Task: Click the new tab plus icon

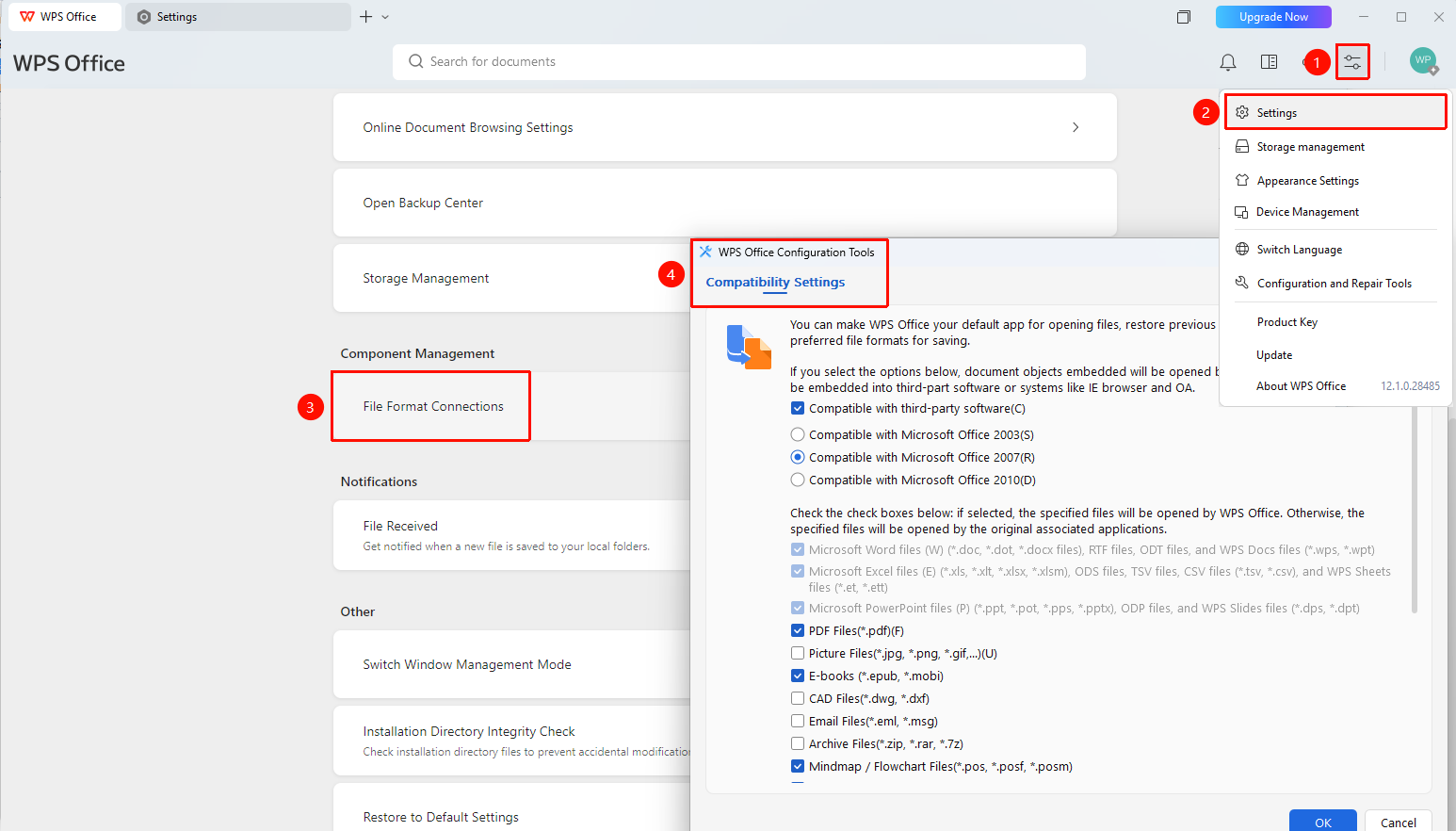Action: pyautogui.click(x=366, y=17)
